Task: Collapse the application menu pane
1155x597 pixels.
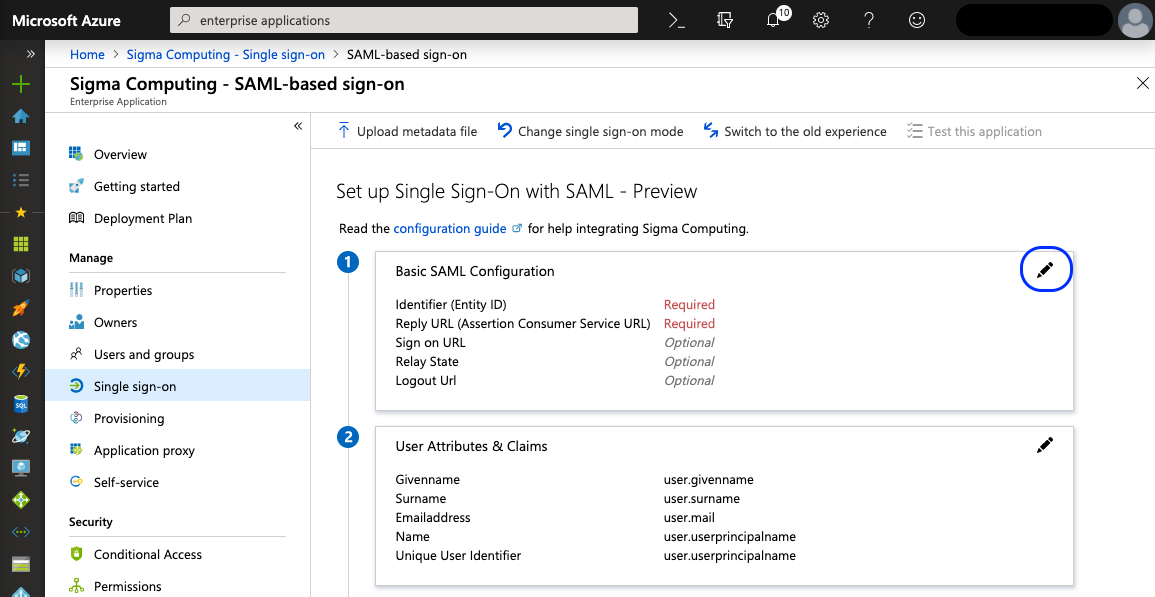Action: pyautogui.click(x=298, y=126)
